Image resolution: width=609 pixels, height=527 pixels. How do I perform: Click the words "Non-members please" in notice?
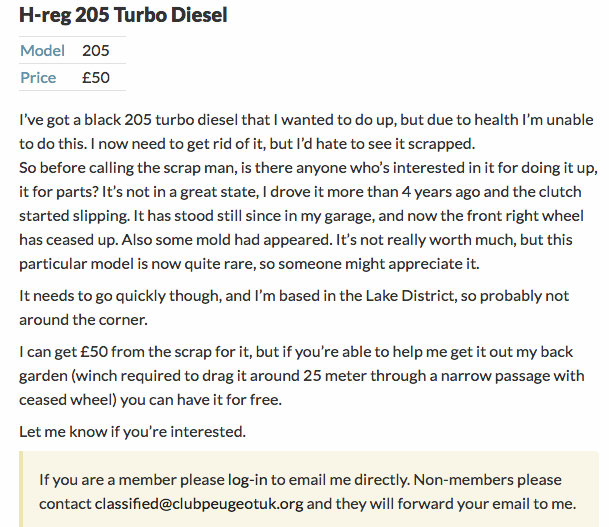[x=487, y=480]
